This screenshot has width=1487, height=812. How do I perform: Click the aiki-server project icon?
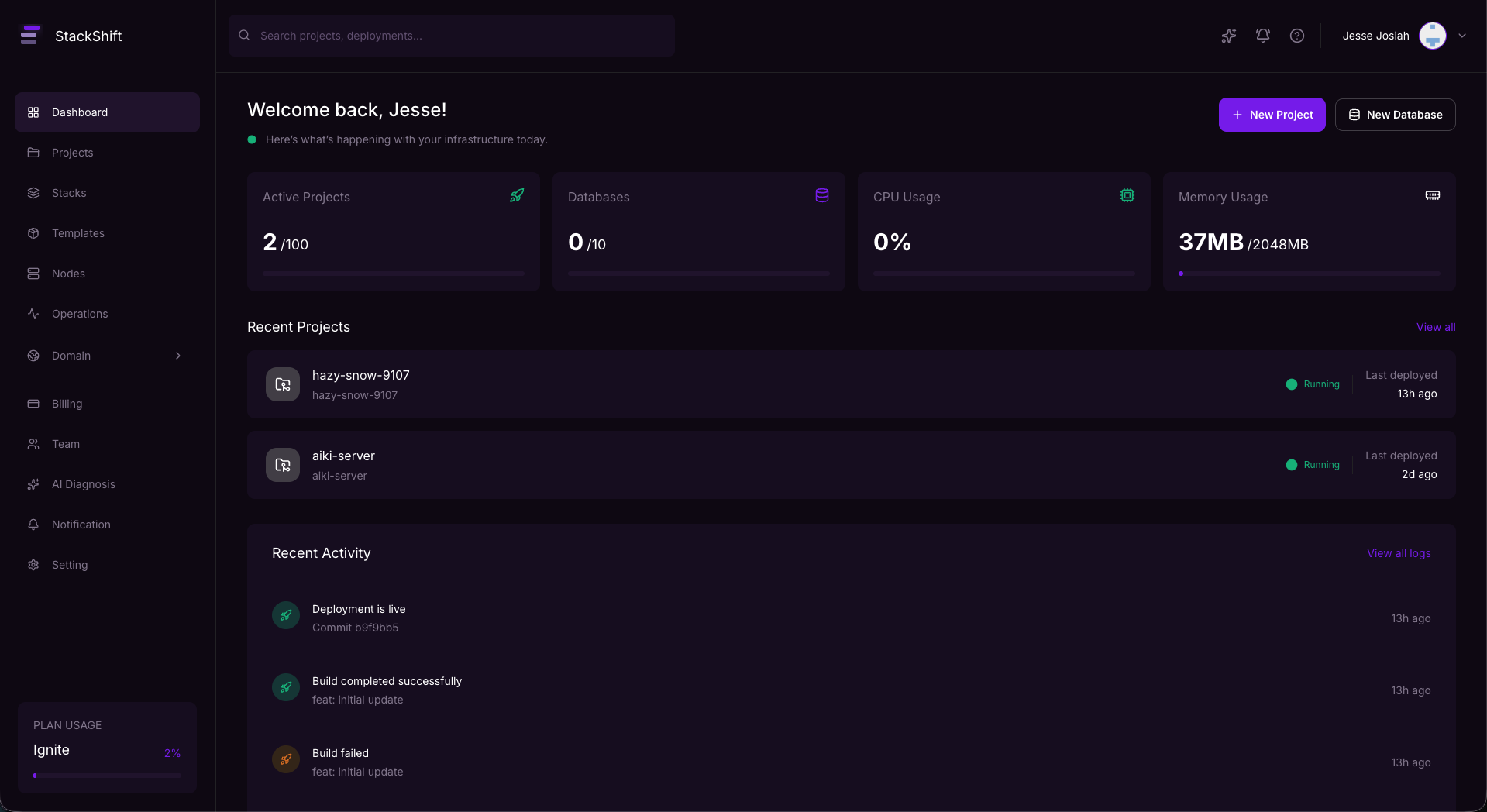tap(283, 465)
